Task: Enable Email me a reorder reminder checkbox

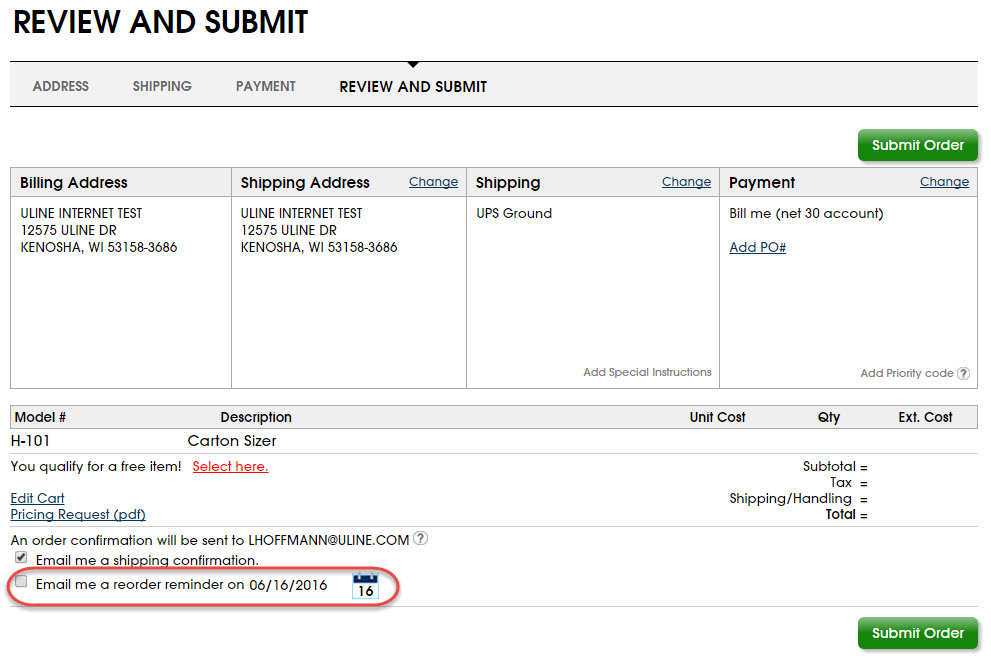Action: click(21, 581)
